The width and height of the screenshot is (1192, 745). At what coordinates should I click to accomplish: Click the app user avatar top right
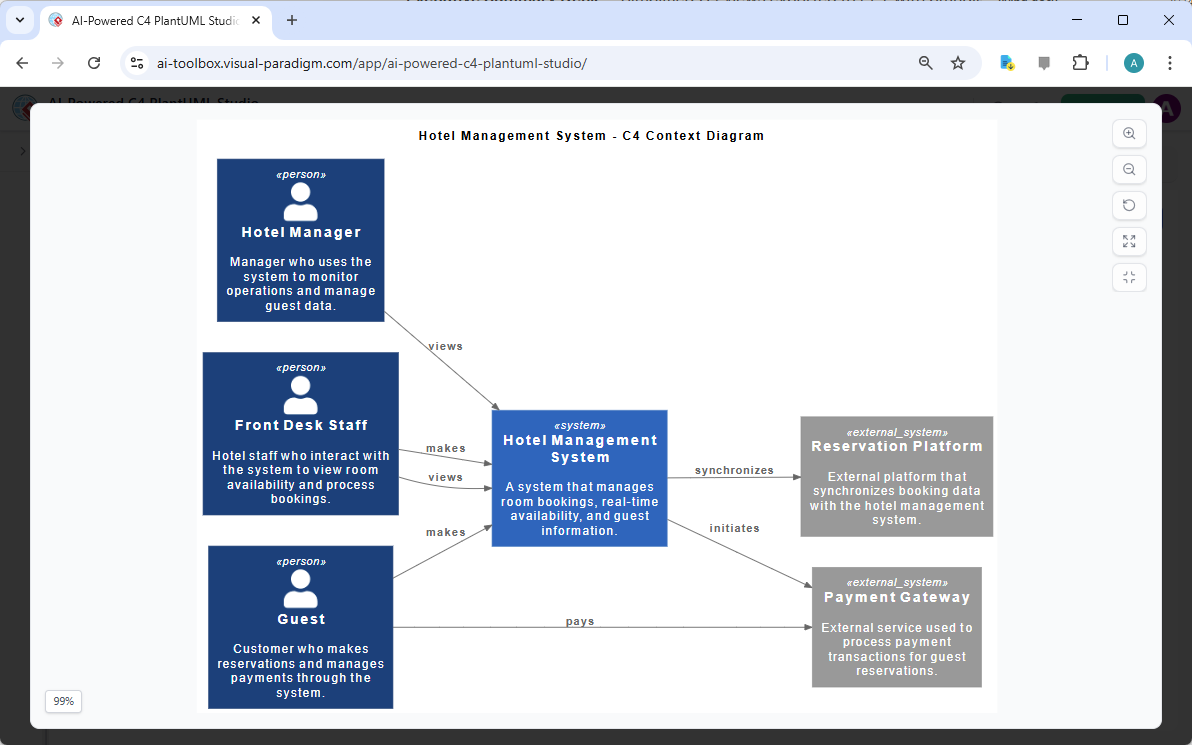click(x=1166, y=107)
